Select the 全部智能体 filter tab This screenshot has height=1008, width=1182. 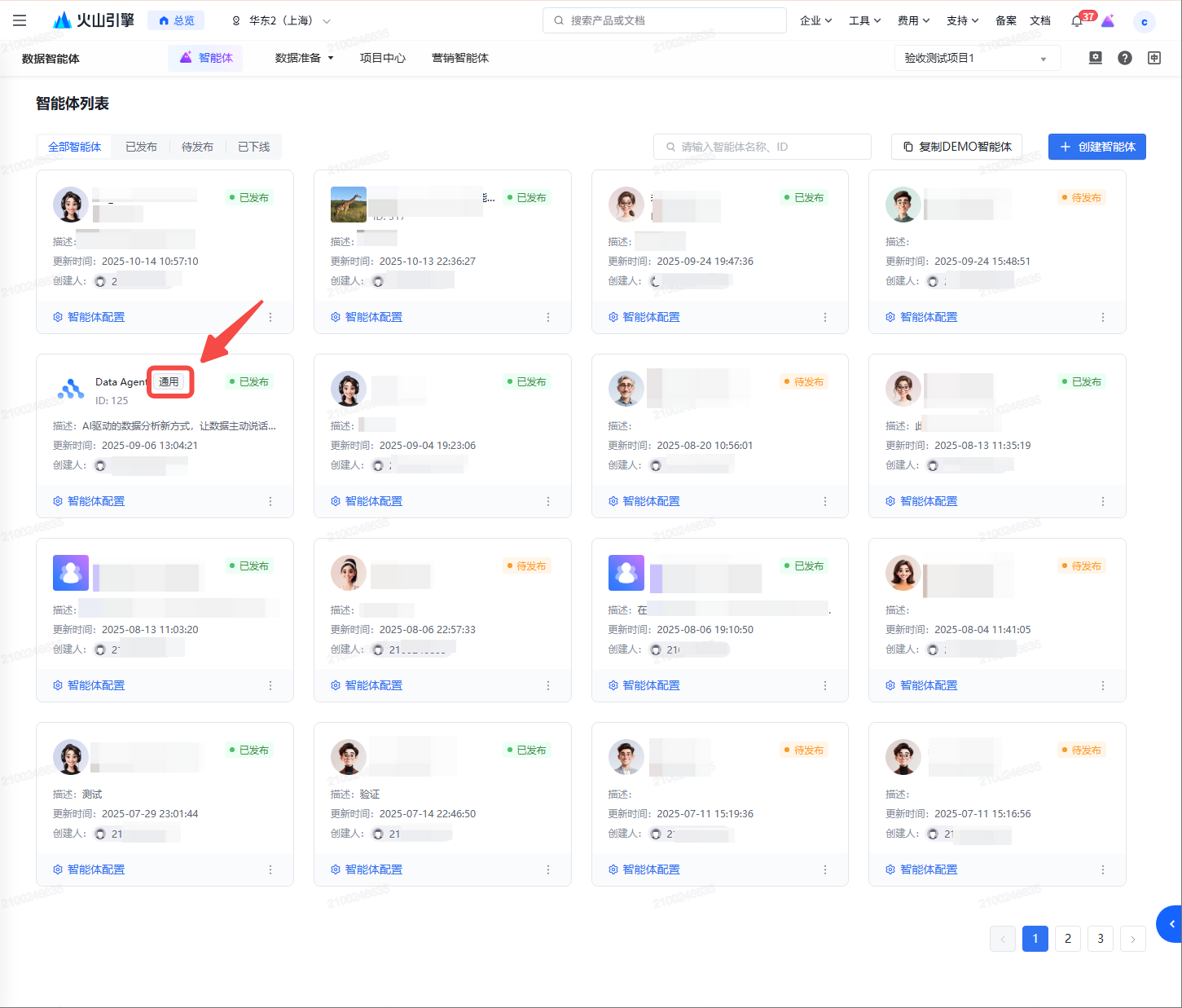(x=75, y=147)
